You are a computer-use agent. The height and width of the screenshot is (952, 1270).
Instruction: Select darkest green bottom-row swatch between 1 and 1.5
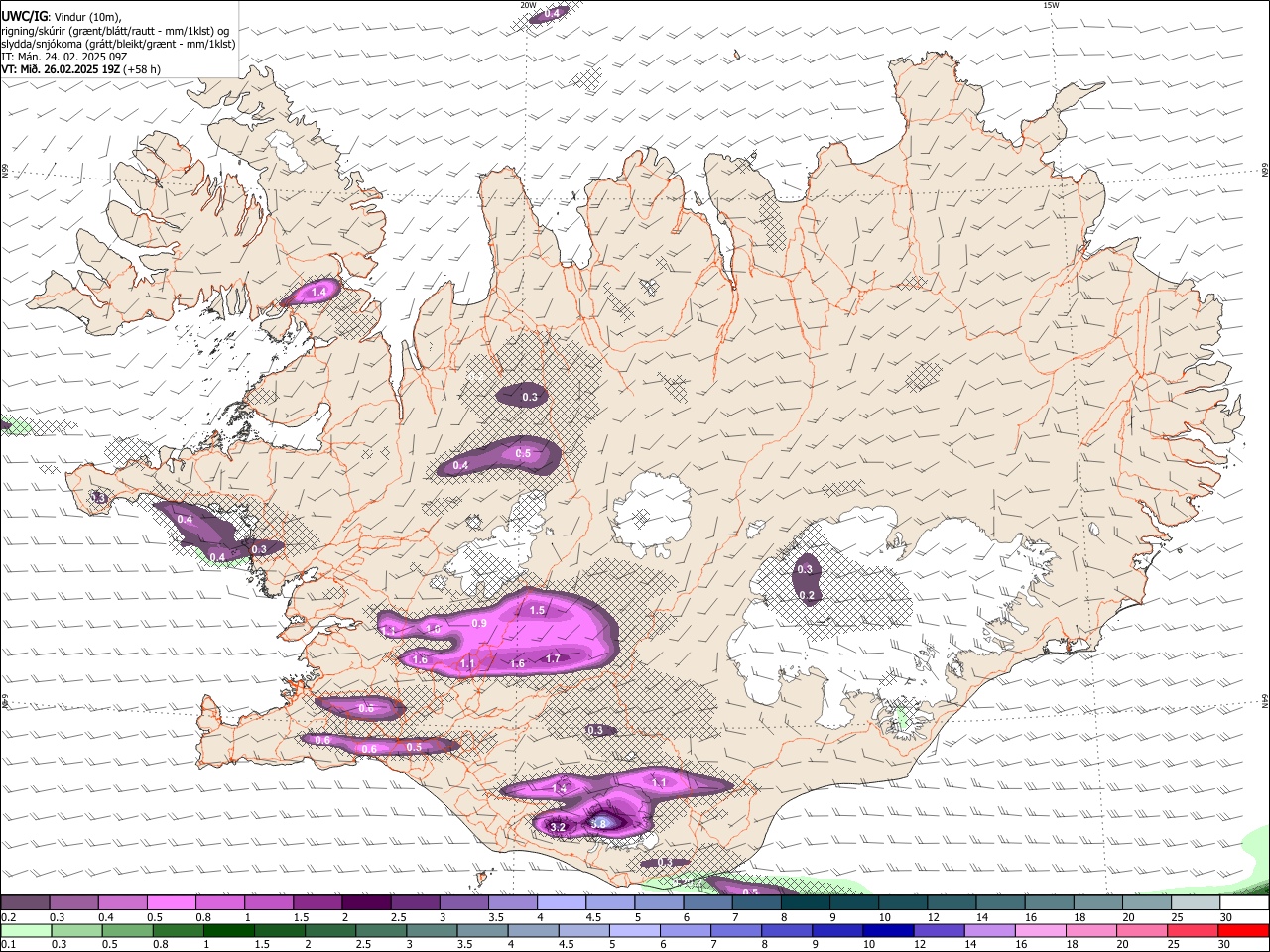coord(228,930)
